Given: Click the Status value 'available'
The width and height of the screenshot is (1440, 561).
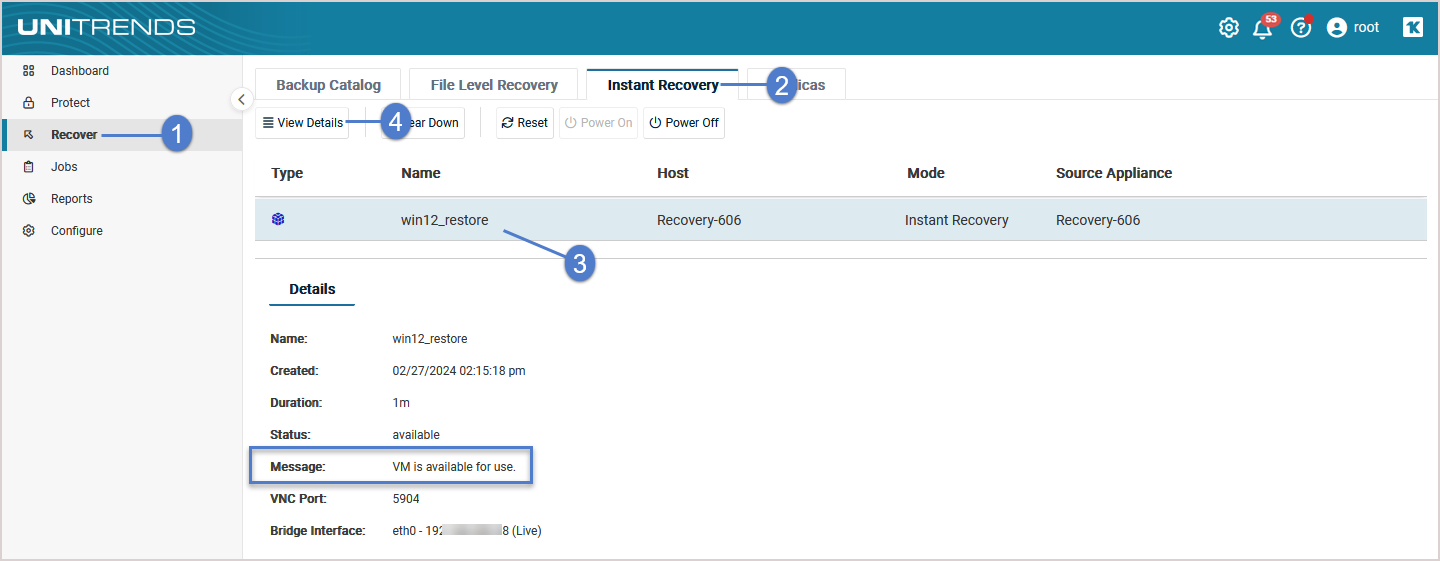Looking at the screenshot, I should click(416, 435).
